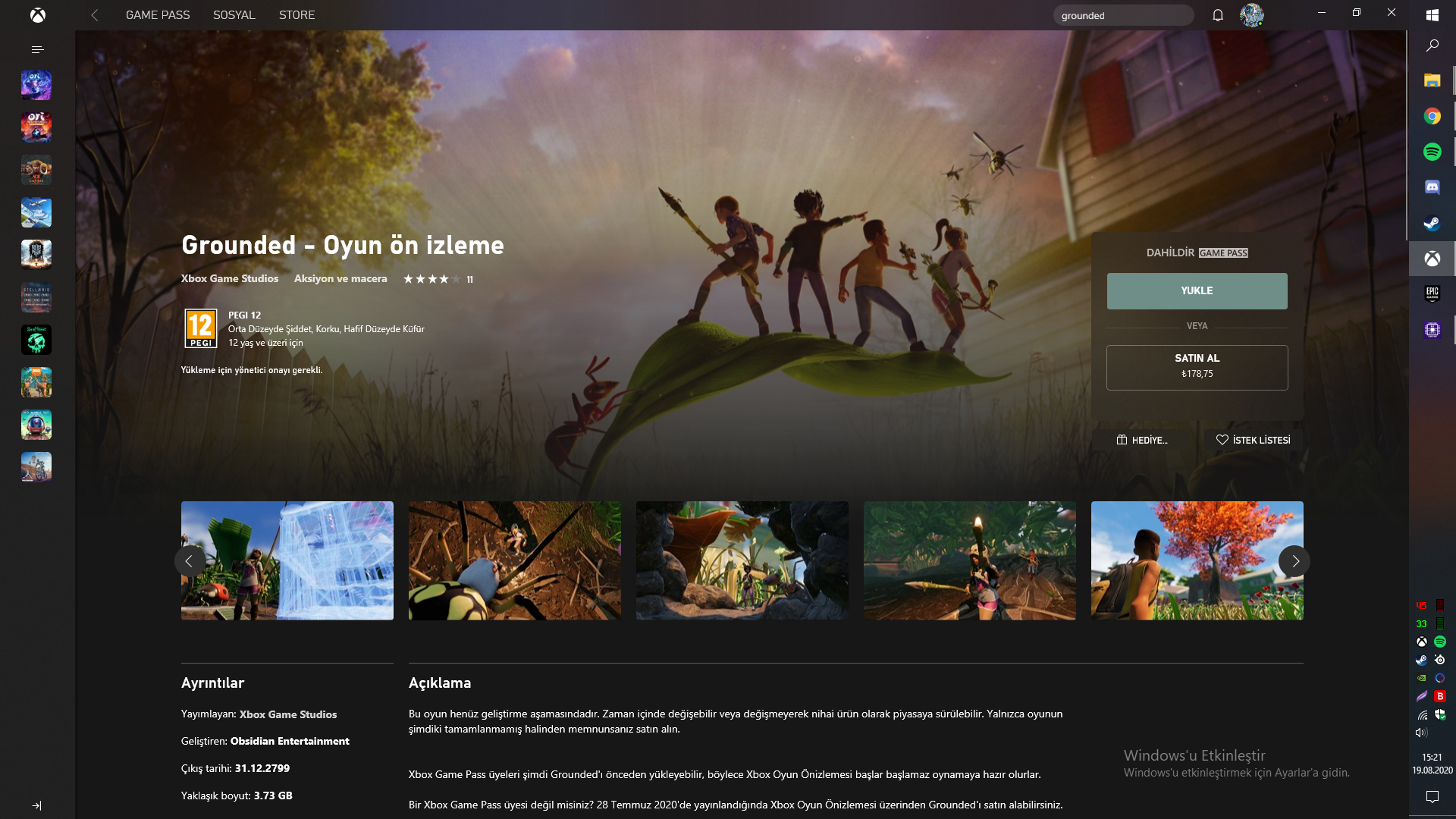Screen dimensions: 1456x819
Task: Open Sea of Thieves in sidebar
Action: pyautogui.click(x=36, y=340)
